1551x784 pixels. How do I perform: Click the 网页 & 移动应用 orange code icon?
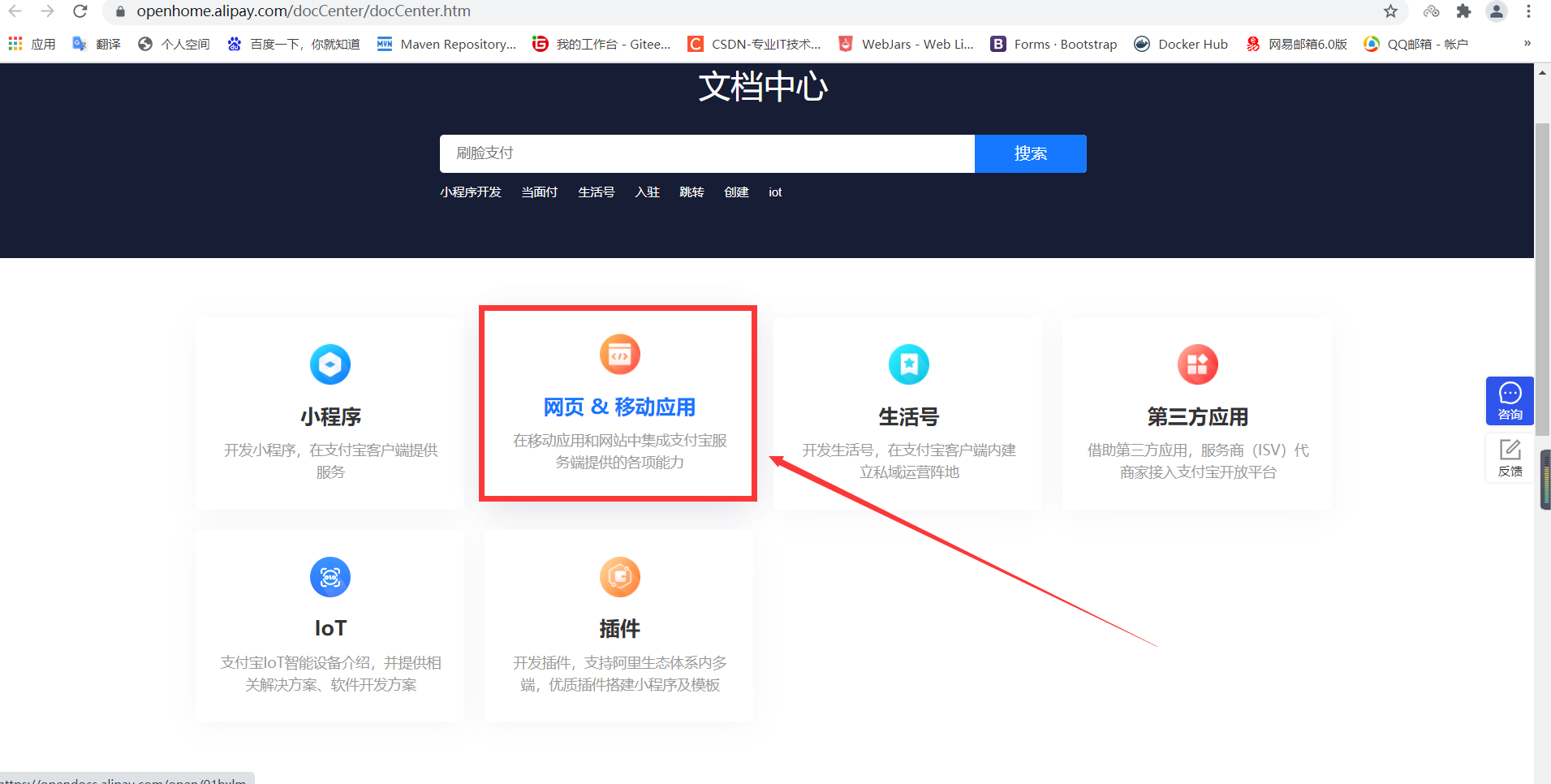(x=620, y=355)
